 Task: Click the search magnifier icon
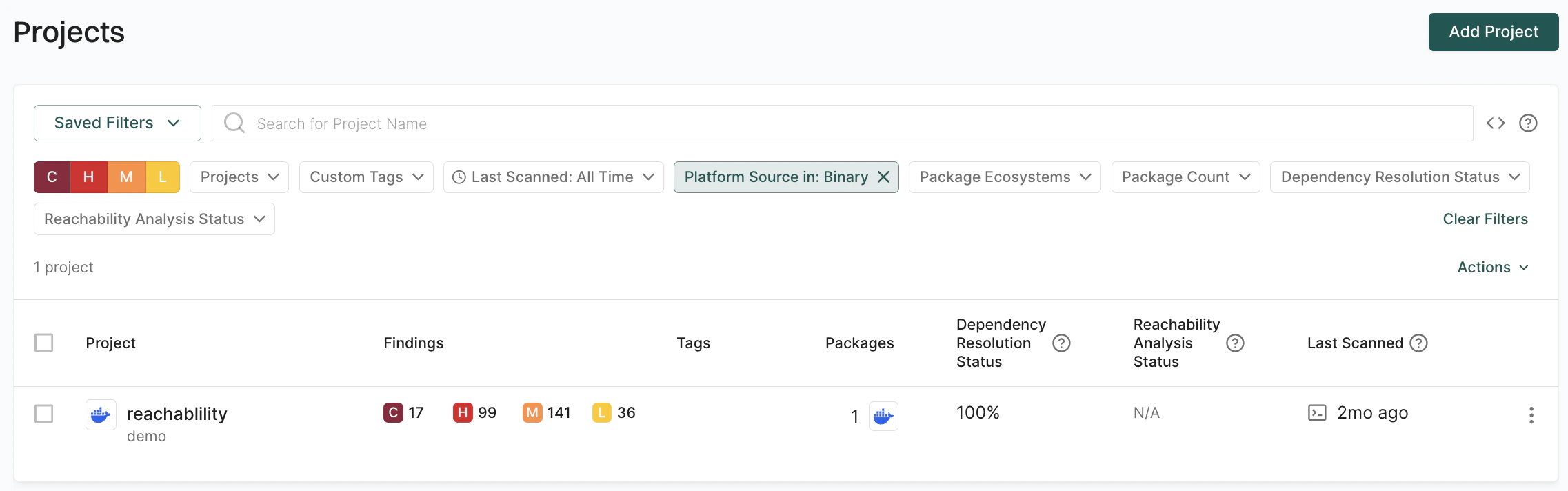point(234,123)
